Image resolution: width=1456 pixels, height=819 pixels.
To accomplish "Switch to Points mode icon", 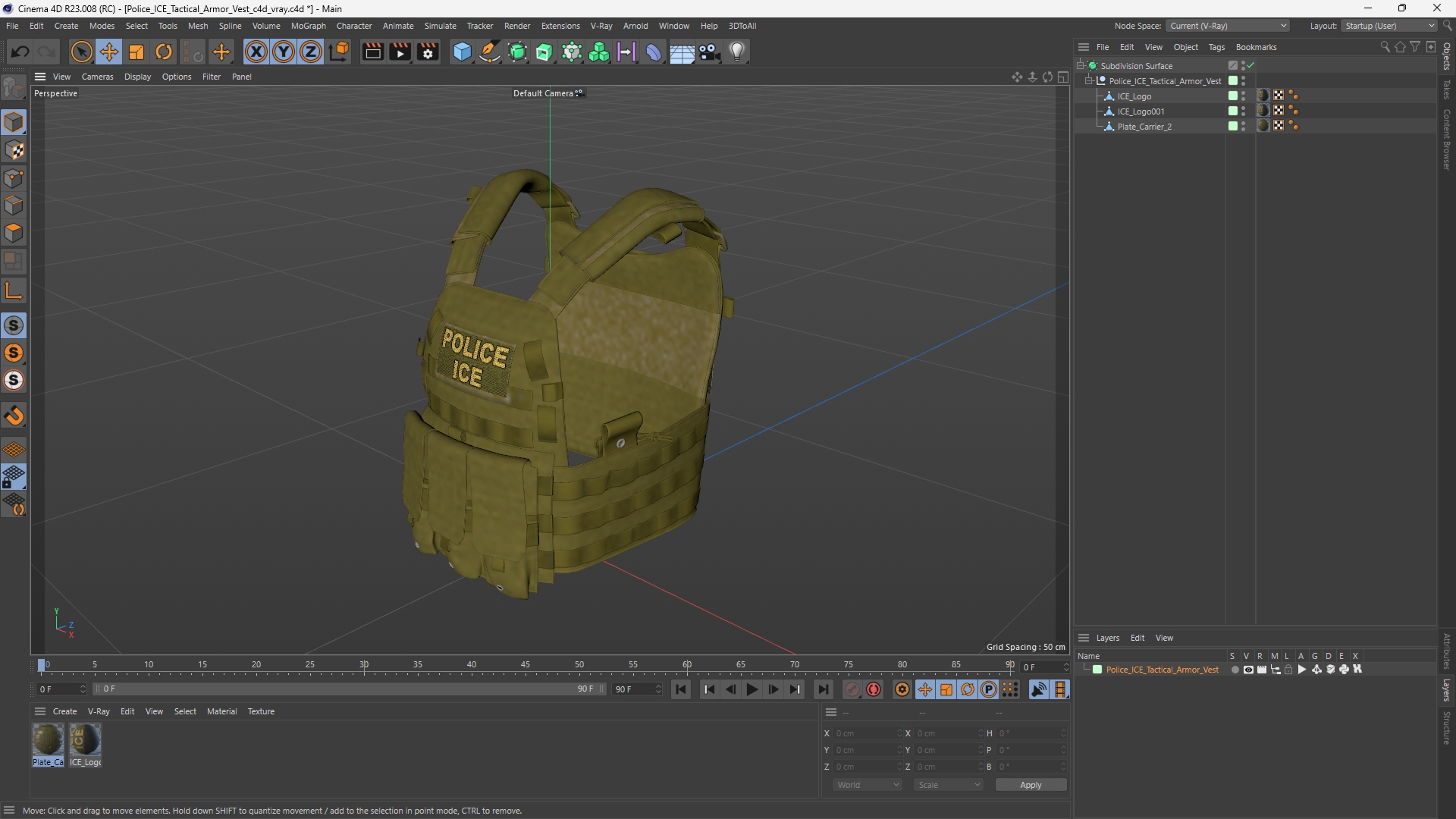I will (14, 178).
